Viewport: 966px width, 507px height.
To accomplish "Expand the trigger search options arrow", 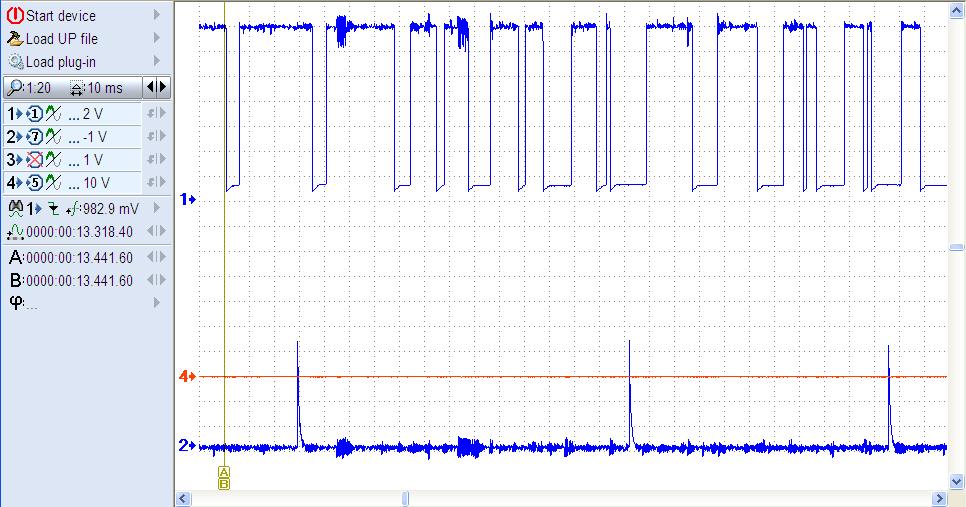I will (x=157, y=208).
